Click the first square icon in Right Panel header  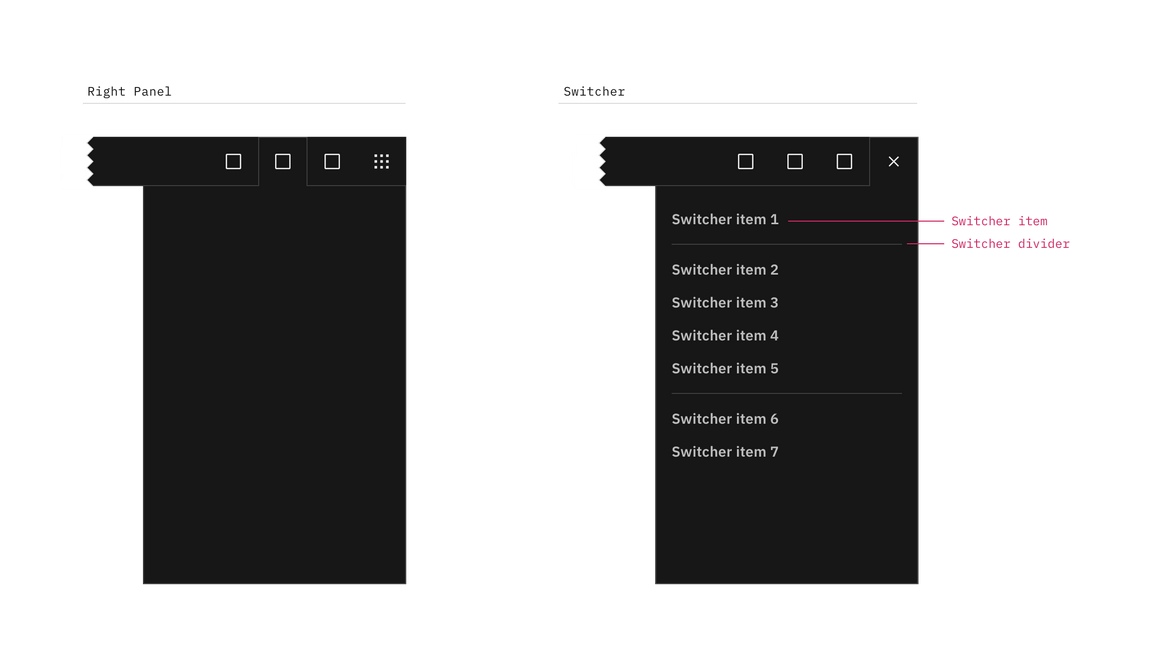(x=233, y=161)
